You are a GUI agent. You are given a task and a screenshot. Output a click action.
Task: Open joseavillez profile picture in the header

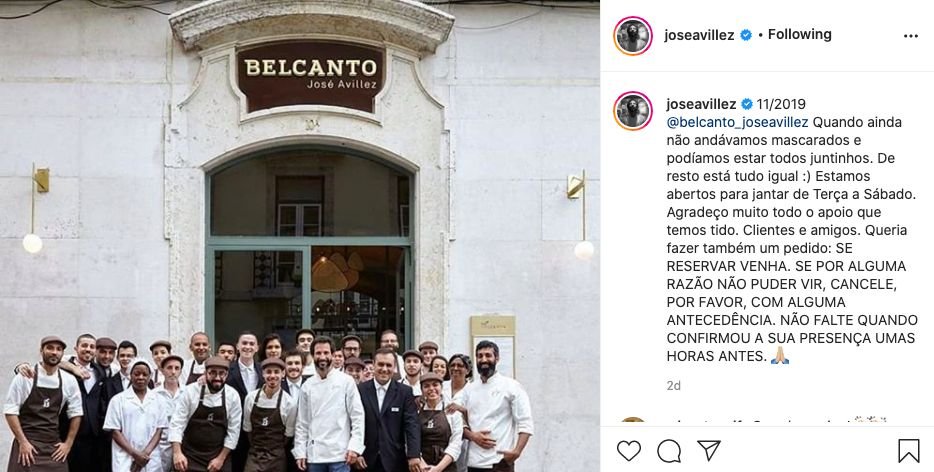[633, 36]
